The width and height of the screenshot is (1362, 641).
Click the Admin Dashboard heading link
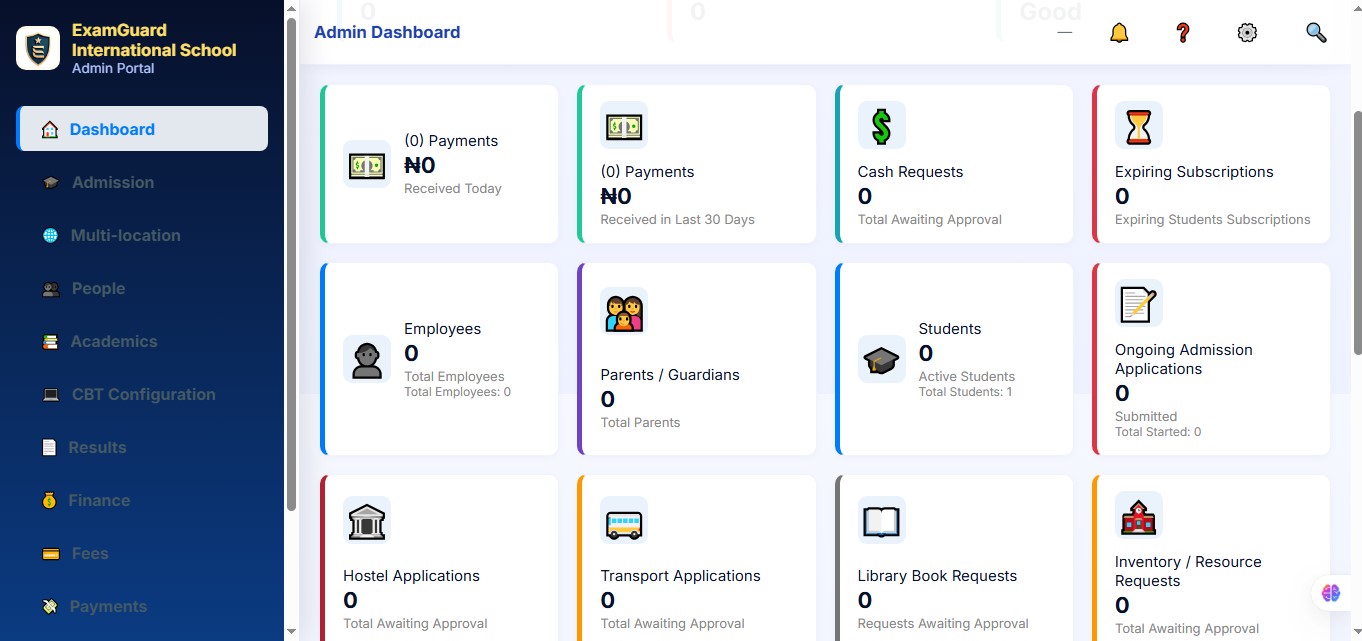386,32
